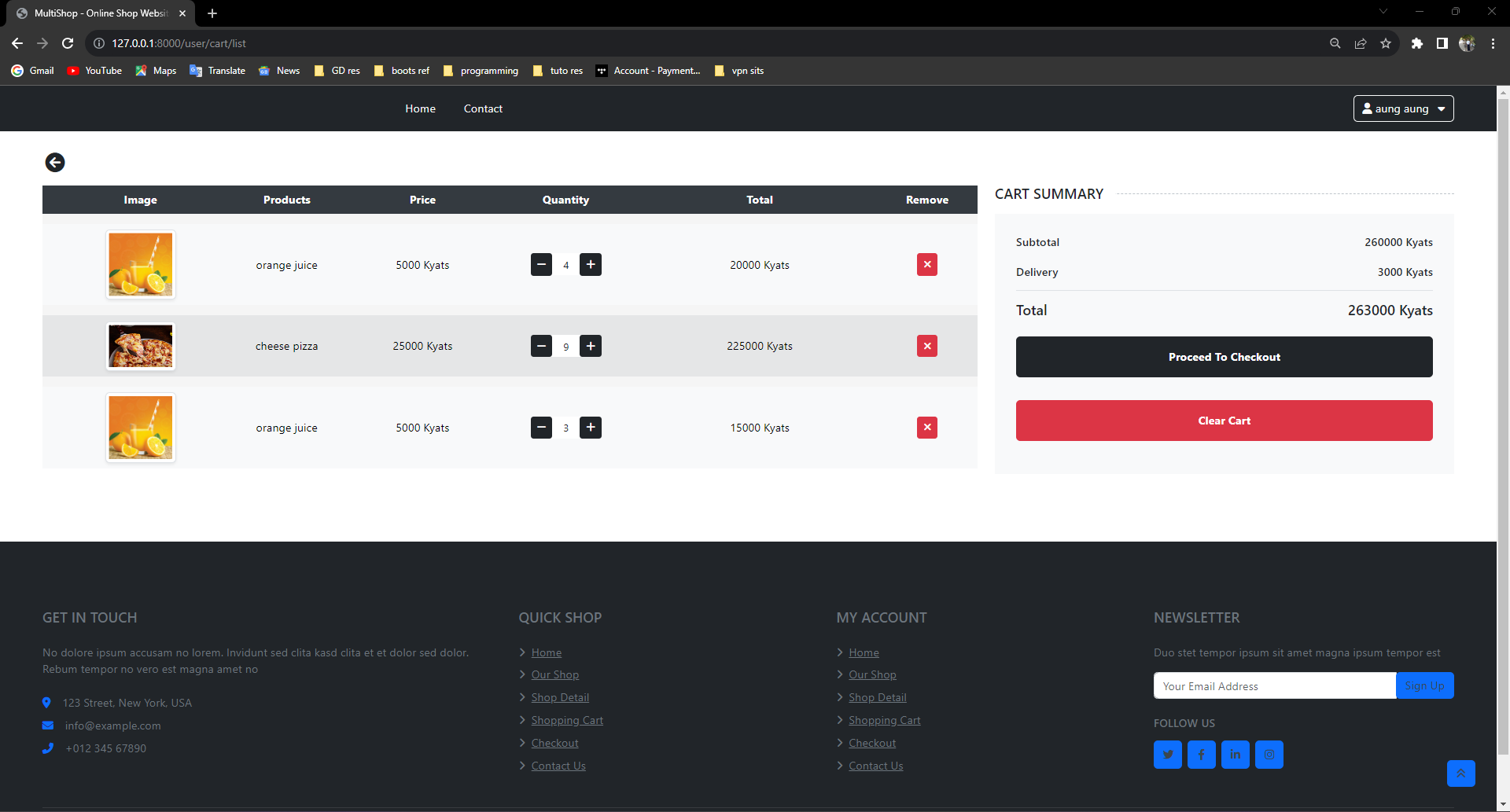Image resolution: width=1510 pixels, height=812 pixels.
Task: Click the LinkedIn icon in the footer
Action: (1236, 755)
